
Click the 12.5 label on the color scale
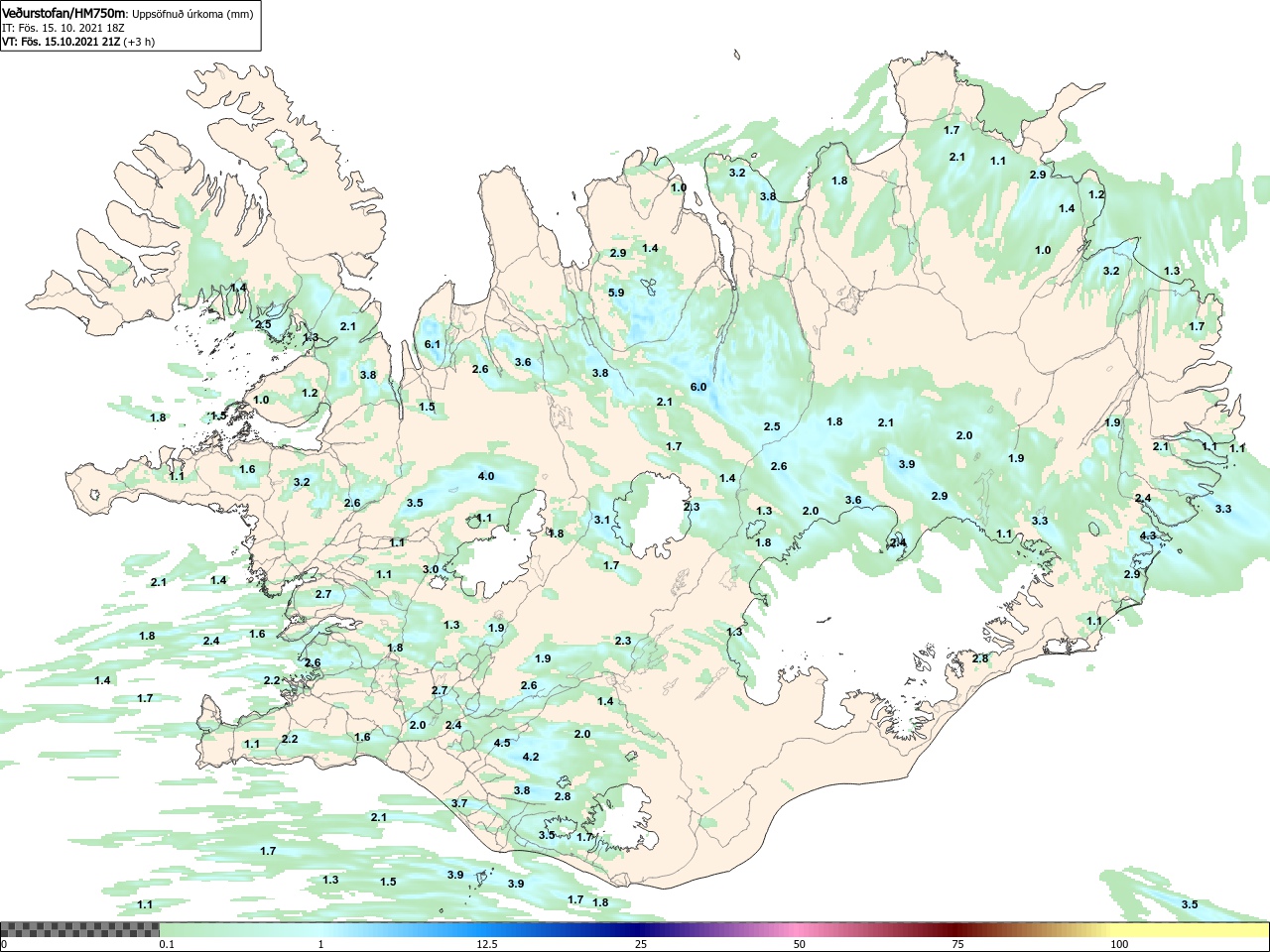(x=486, y=944)
